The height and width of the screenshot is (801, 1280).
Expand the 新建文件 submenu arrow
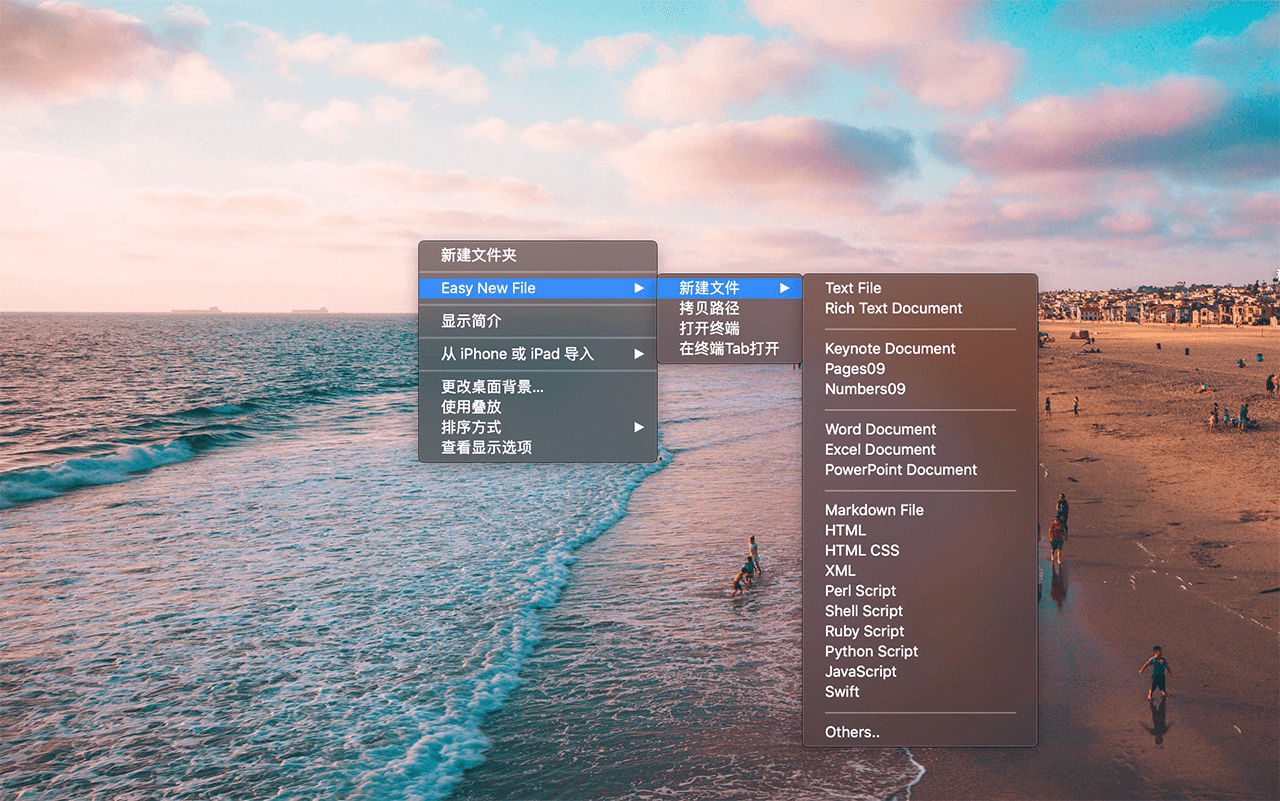tap(785, 288)
